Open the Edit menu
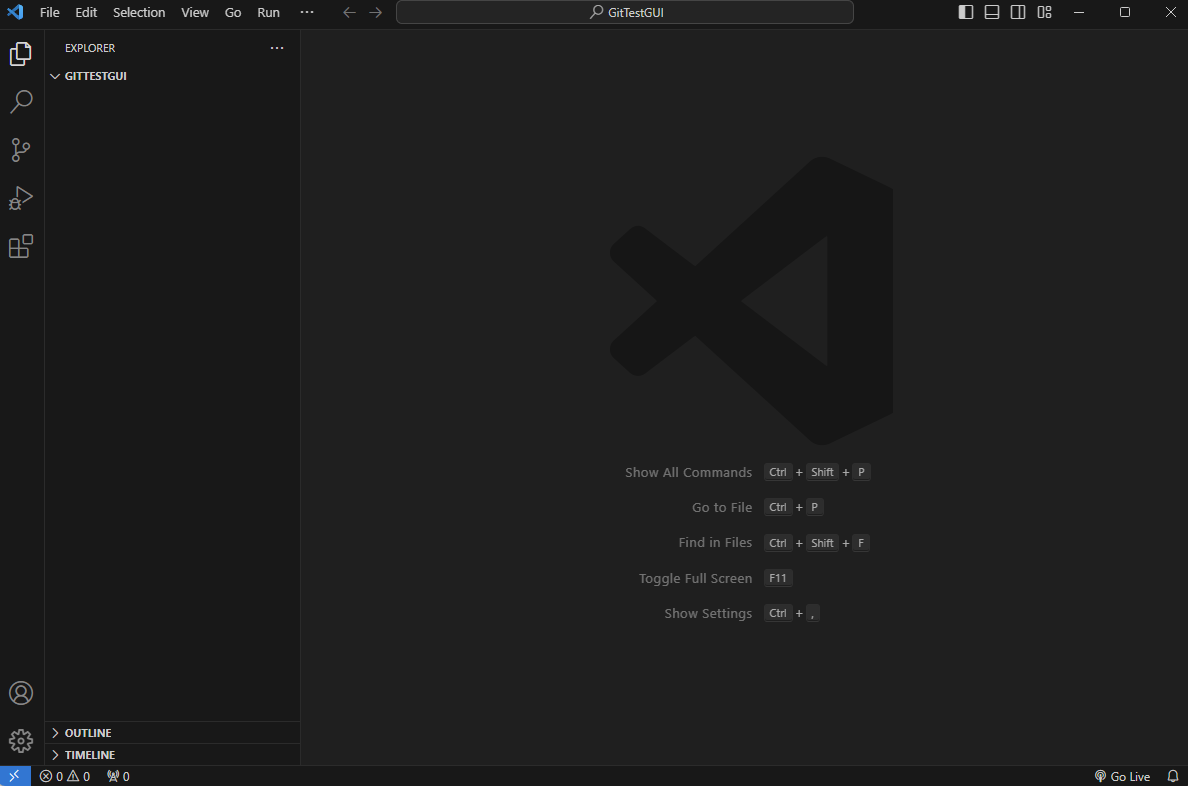This screenshot has width=1188, height=786. [x=86, y=12]
